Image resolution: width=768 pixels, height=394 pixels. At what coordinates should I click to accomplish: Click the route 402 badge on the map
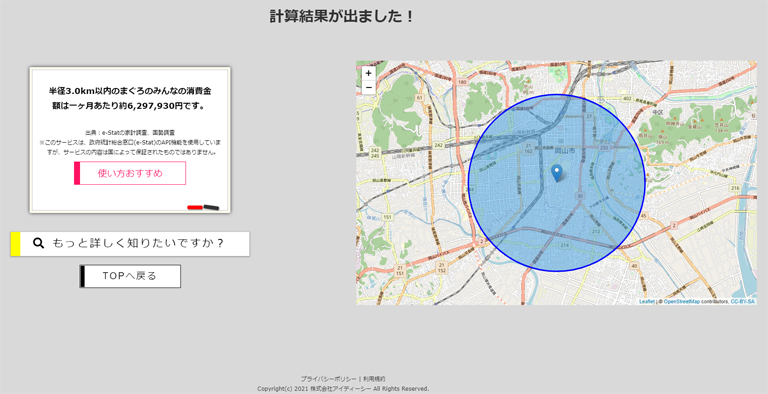point(627,98)
